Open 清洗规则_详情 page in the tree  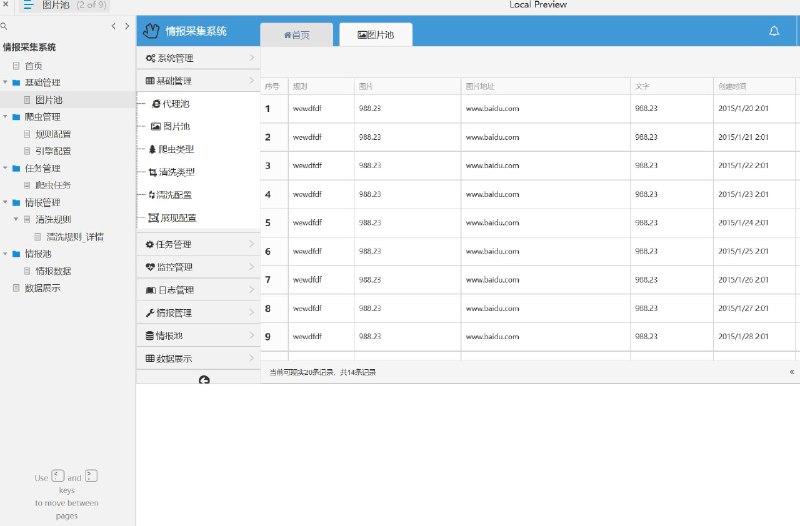pyautogui.click(x=75, y=237)
